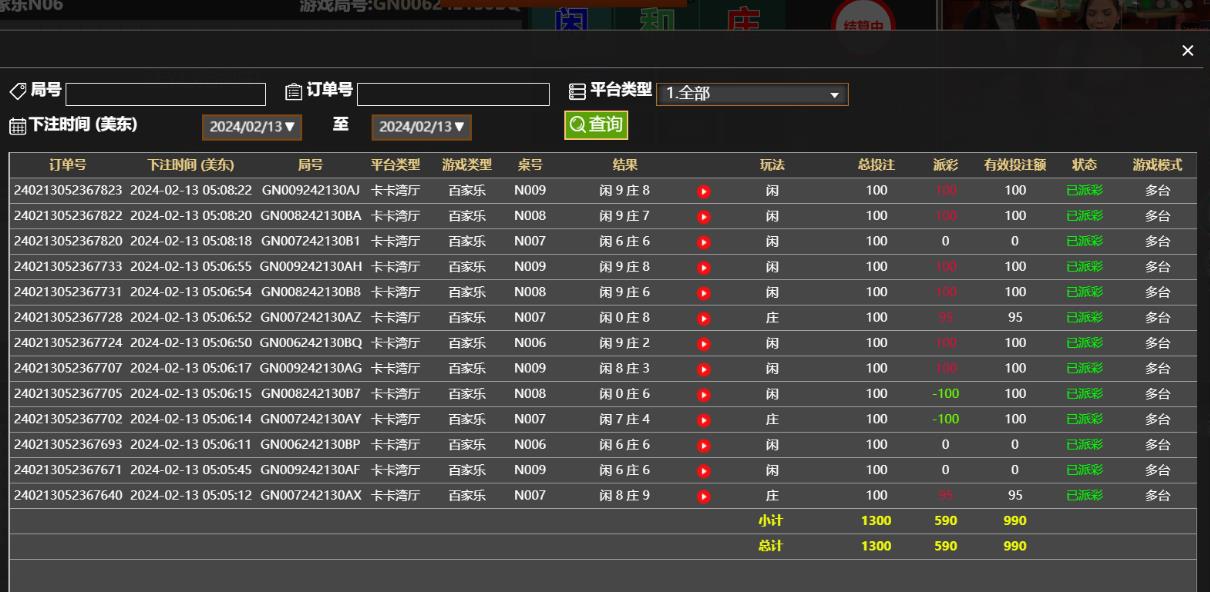Click the 结果 column header

tap(625, 165)
